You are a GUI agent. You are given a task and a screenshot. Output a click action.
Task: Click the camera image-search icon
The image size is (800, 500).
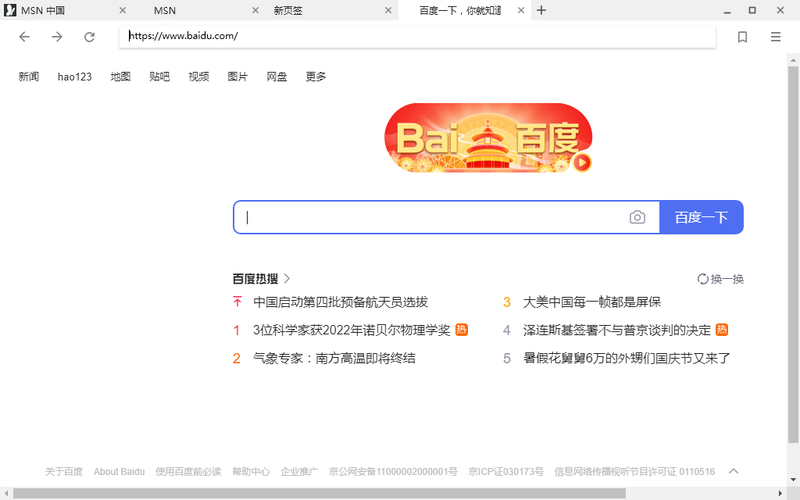[x=637, y=217]
